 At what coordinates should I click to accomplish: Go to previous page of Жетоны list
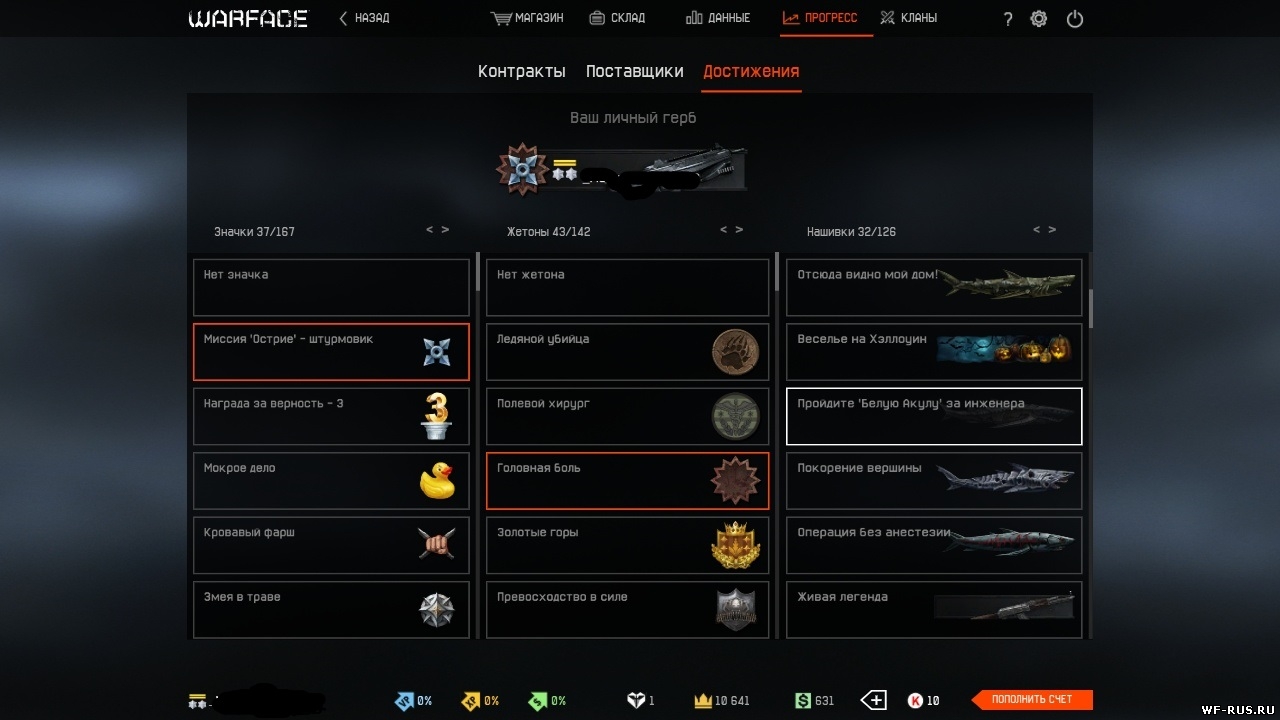pyautogui.click(x=724, y=230)
